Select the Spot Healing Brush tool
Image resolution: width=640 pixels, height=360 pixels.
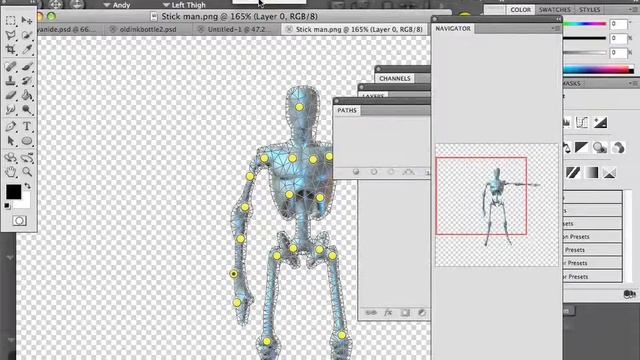pos(11,66)
